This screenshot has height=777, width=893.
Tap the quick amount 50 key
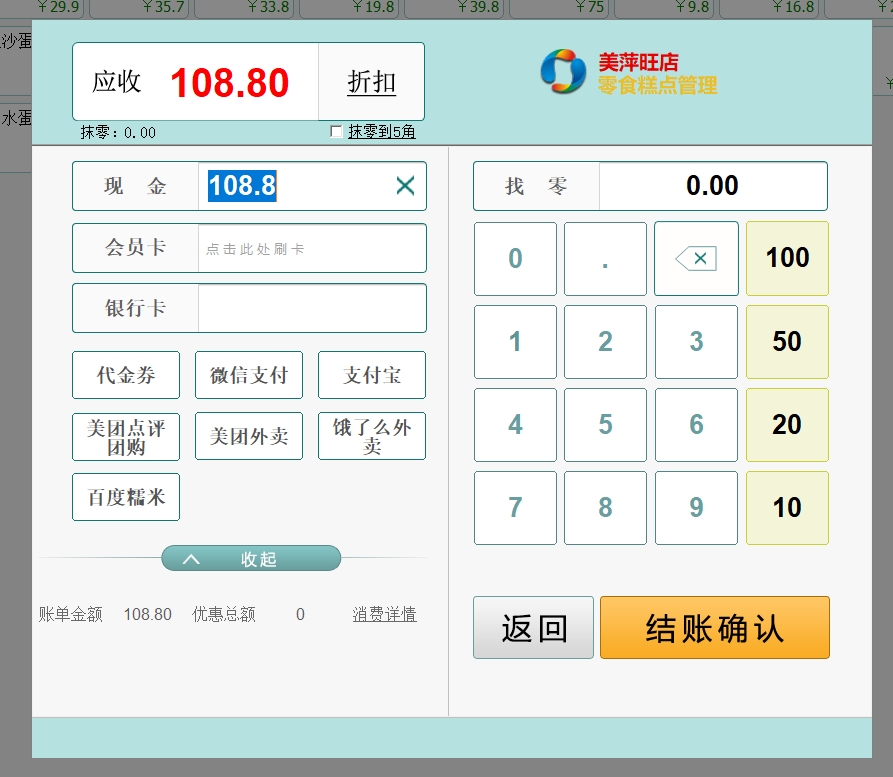coord(787,342)
